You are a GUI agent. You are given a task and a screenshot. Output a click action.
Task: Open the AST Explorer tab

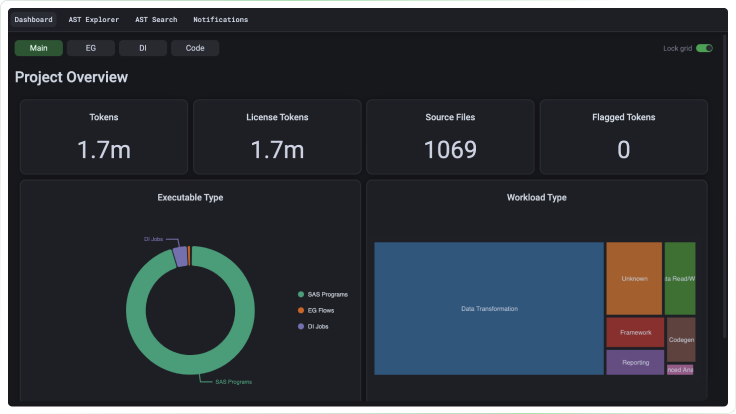point(94,20)
